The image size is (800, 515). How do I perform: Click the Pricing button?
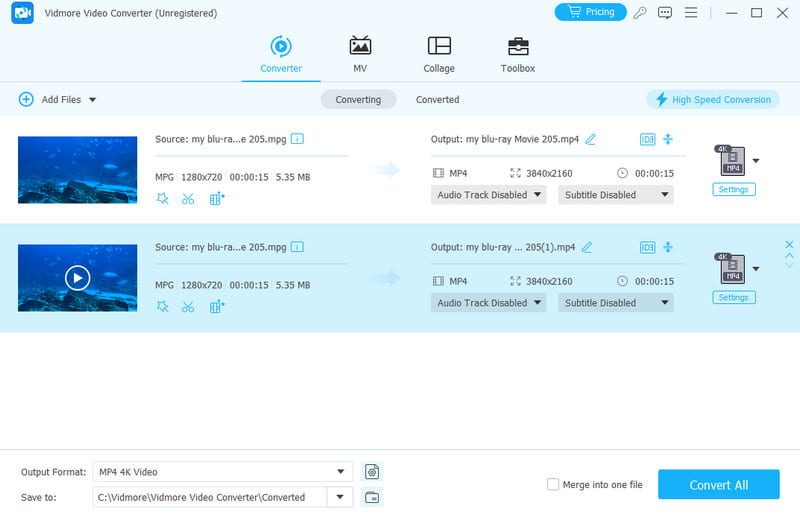[590, 12]
